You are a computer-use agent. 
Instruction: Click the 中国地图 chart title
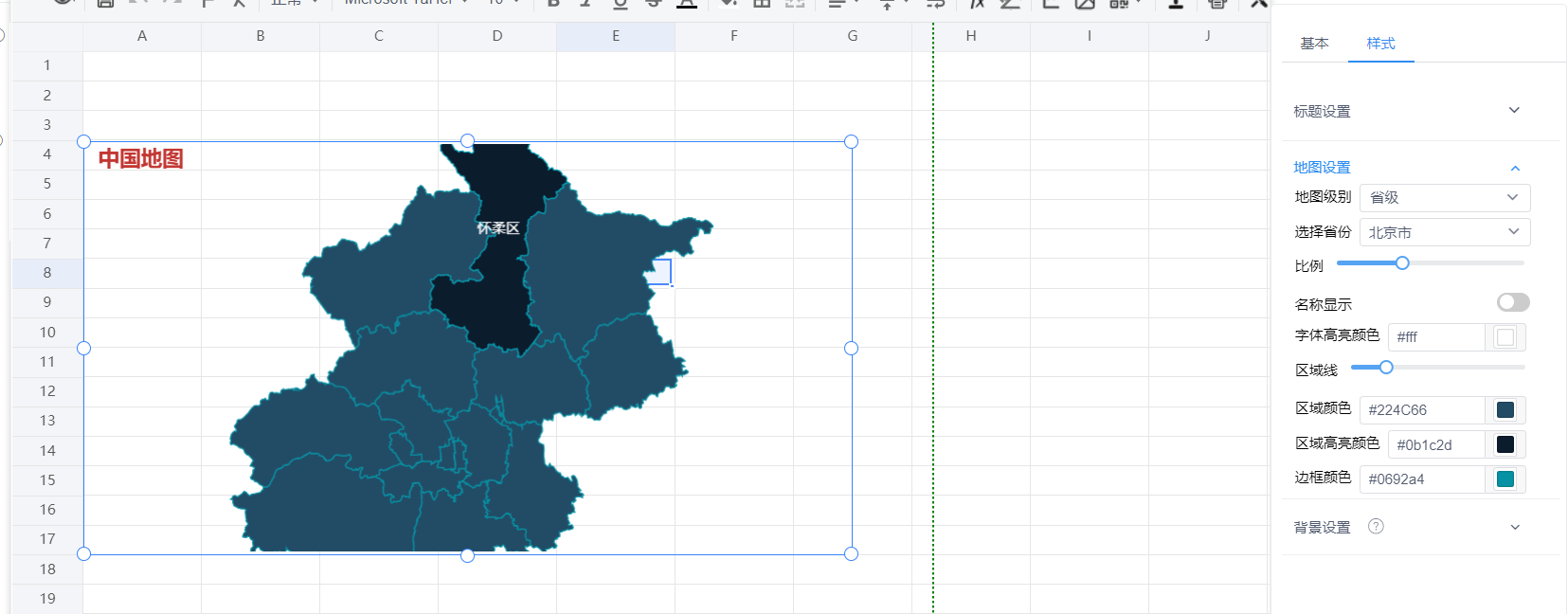(x=141, y=158)
